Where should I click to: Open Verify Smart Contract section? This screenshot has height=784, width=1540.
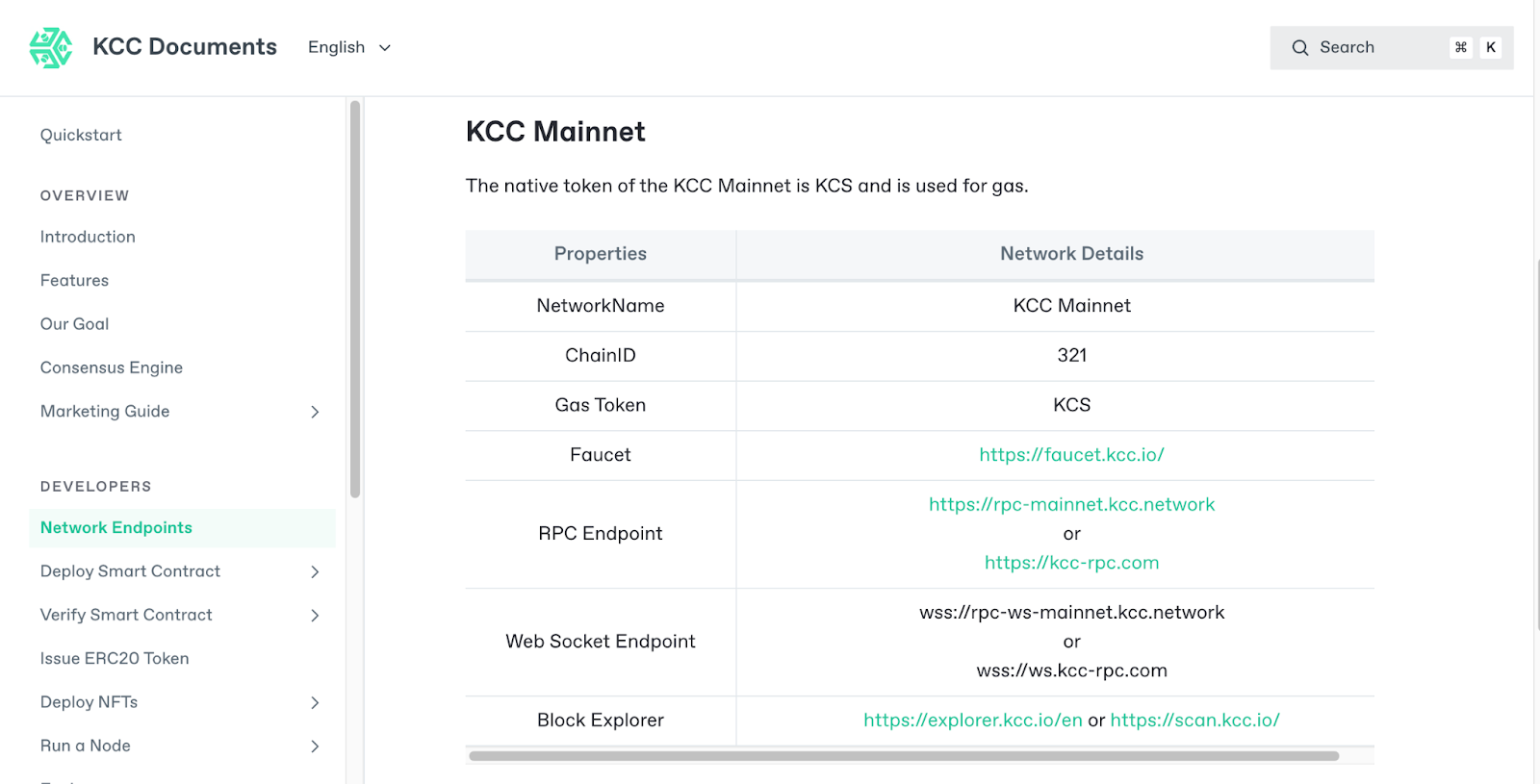tap(126, 615)
